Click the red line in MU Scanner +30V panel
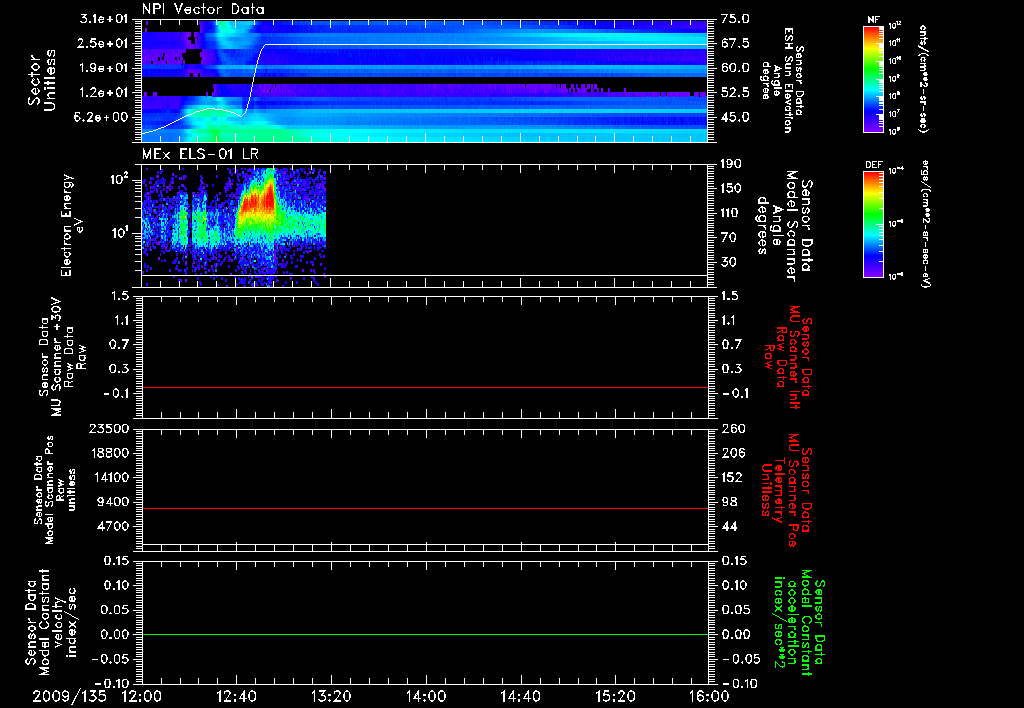Viewport: 1024px width, 708px height. click(x=425, y=387)
